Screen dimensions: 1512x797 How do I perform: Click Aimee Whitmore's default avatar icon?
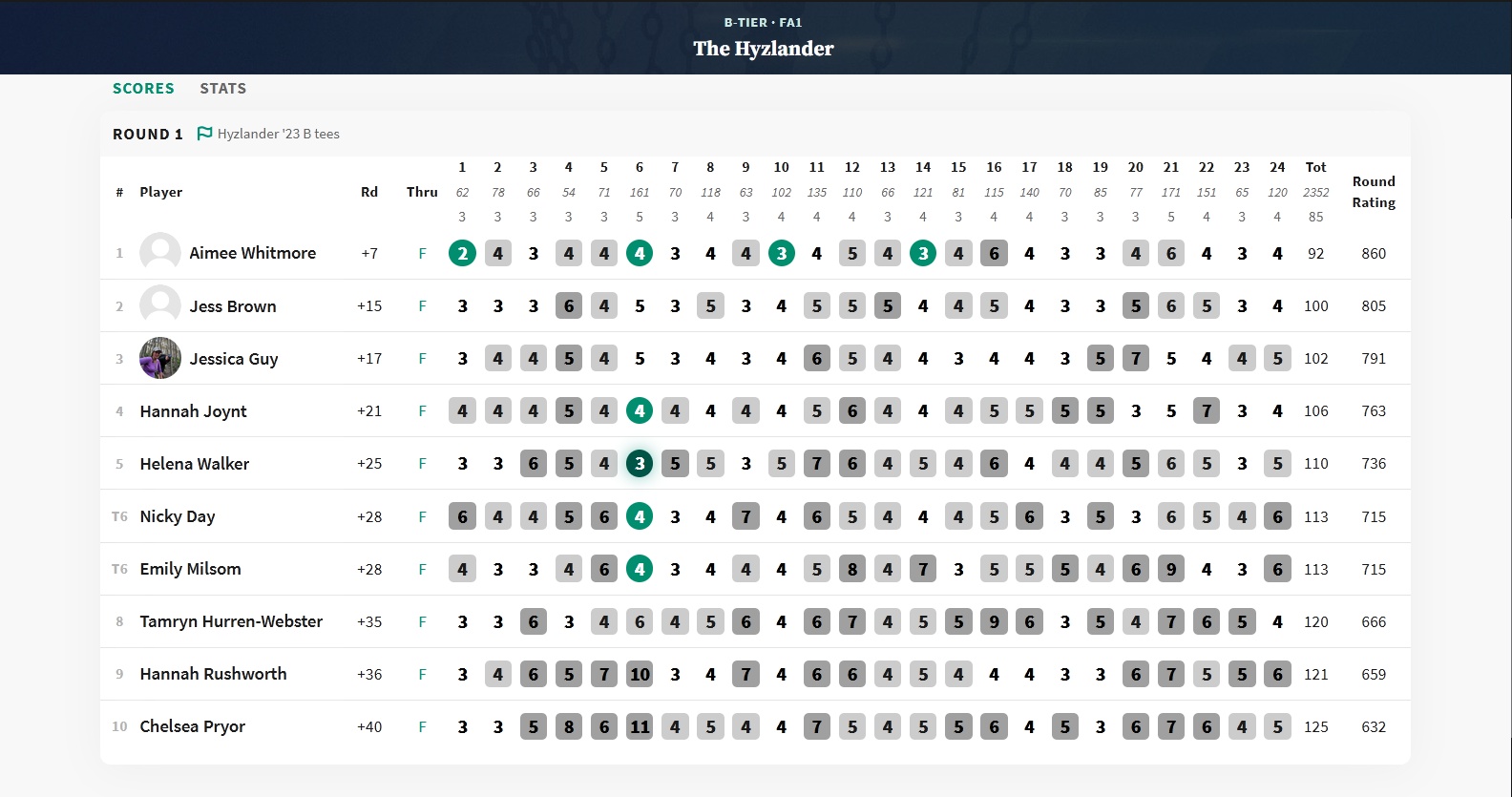point(160,253)
